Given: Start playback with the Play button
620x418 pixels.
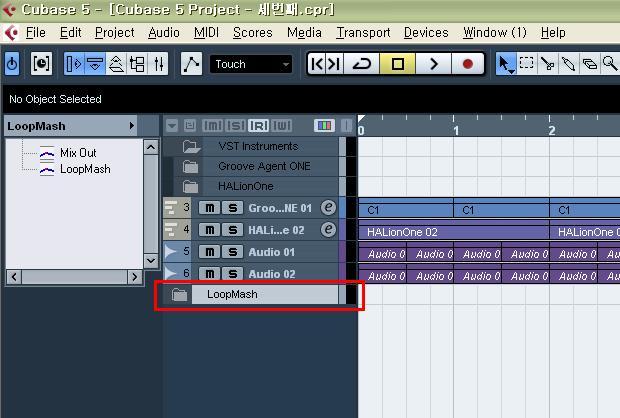Looking at the screenshot, I should tap(433, 63).
